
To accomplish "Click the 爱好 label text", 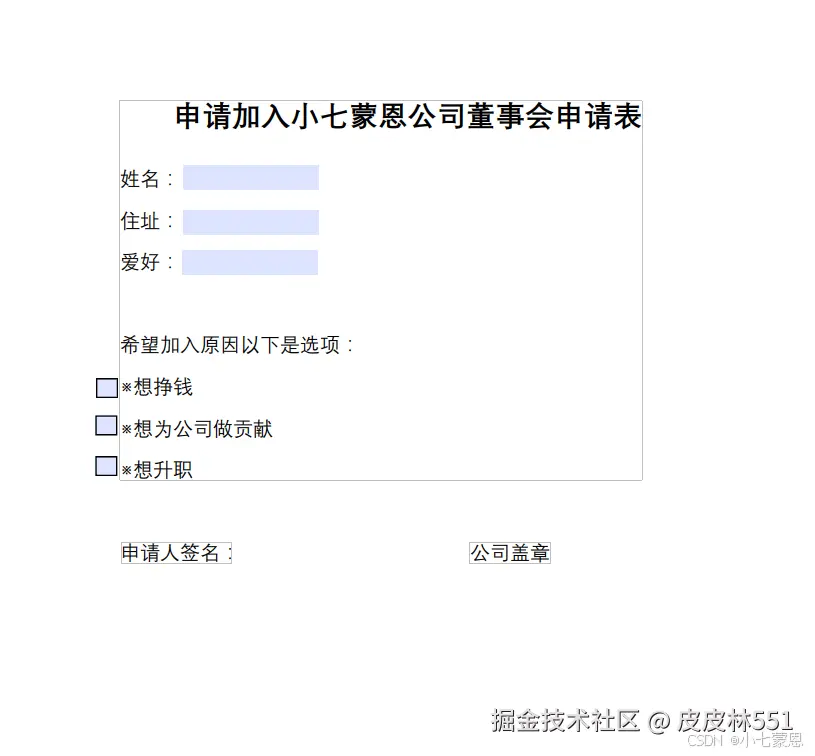I will tap(140, 262).
